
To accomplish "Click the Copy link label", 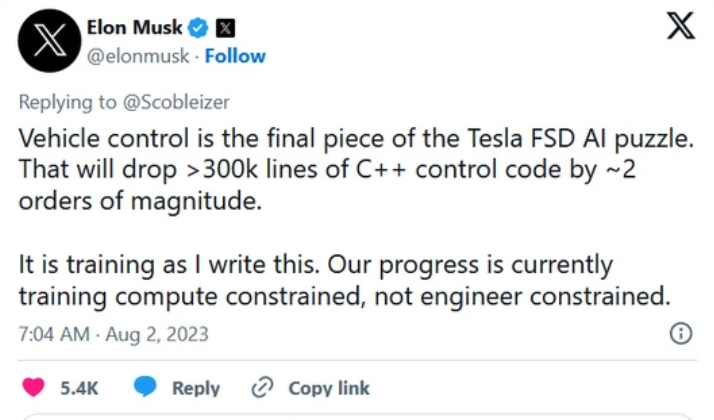I will 329,388.
